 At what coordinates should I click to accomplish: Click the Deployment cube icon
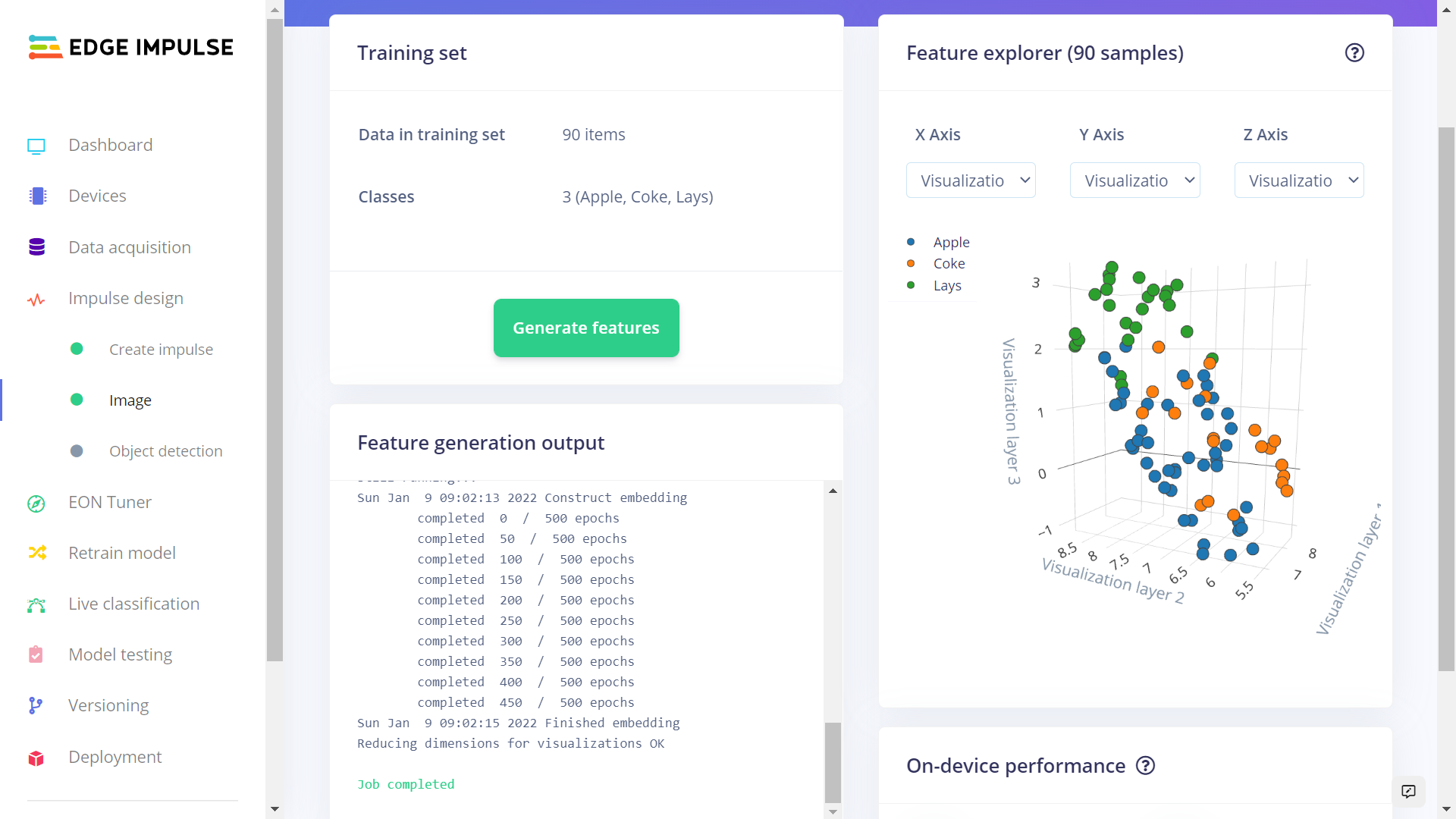pyautogui.click(x=36, y=758)
